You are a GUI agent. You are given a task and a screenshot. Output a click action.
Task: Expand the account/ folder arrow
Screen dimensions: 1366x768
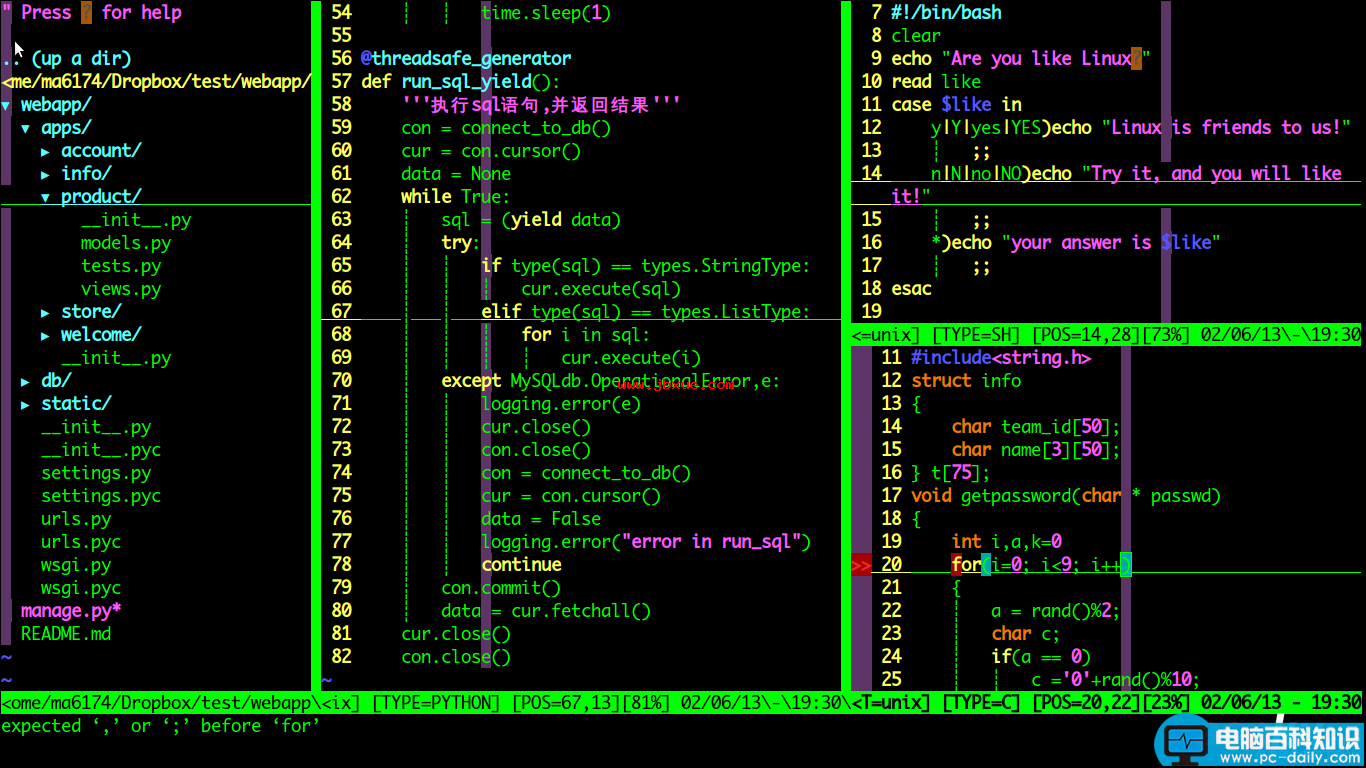[x=46, y=151]
